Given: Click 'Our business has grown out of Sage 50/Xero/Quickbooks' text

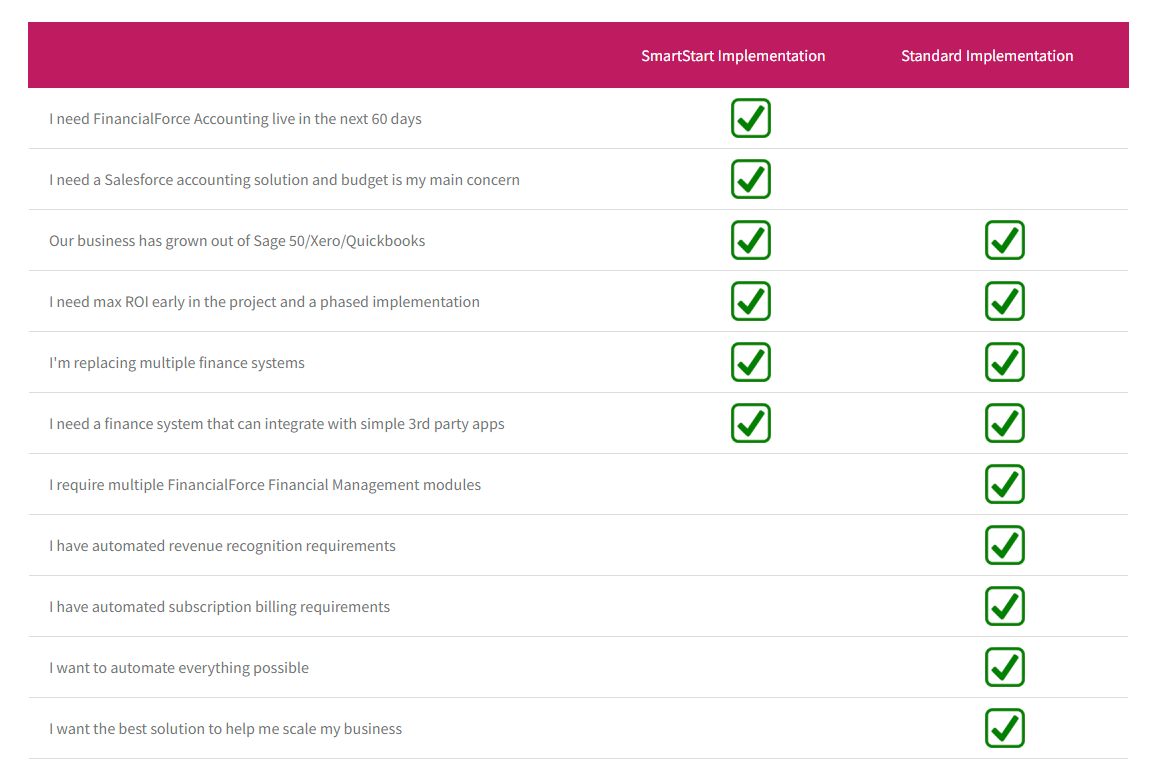Looking at the screenshot, I should (x=237, y=241).
